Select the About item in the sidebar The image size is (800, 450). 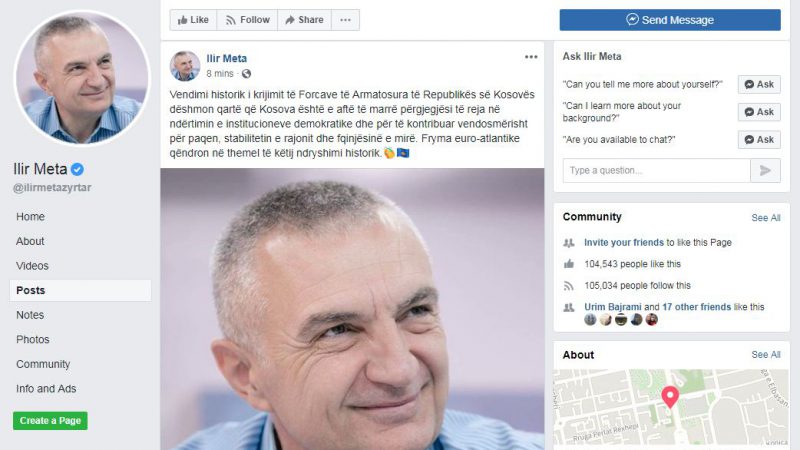click(x=30, y=241)
